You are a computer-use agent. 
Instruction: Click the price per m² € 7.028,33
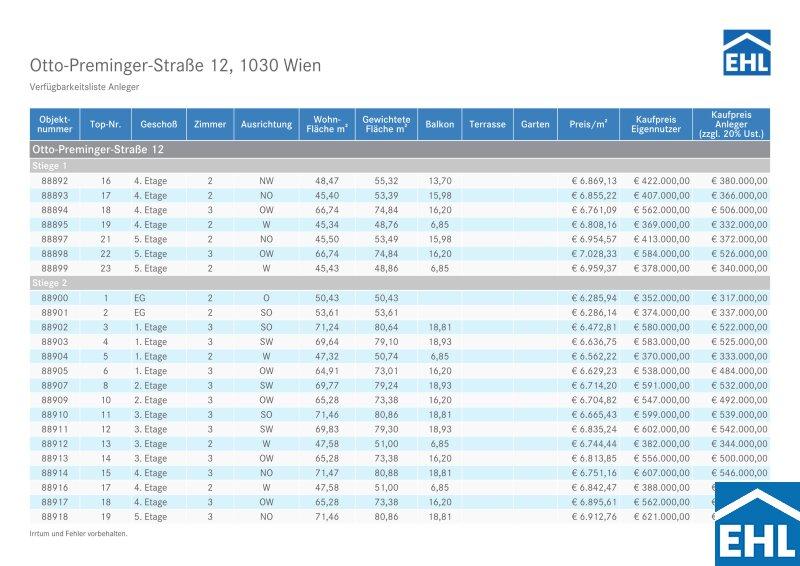click(x=594, y=254)
